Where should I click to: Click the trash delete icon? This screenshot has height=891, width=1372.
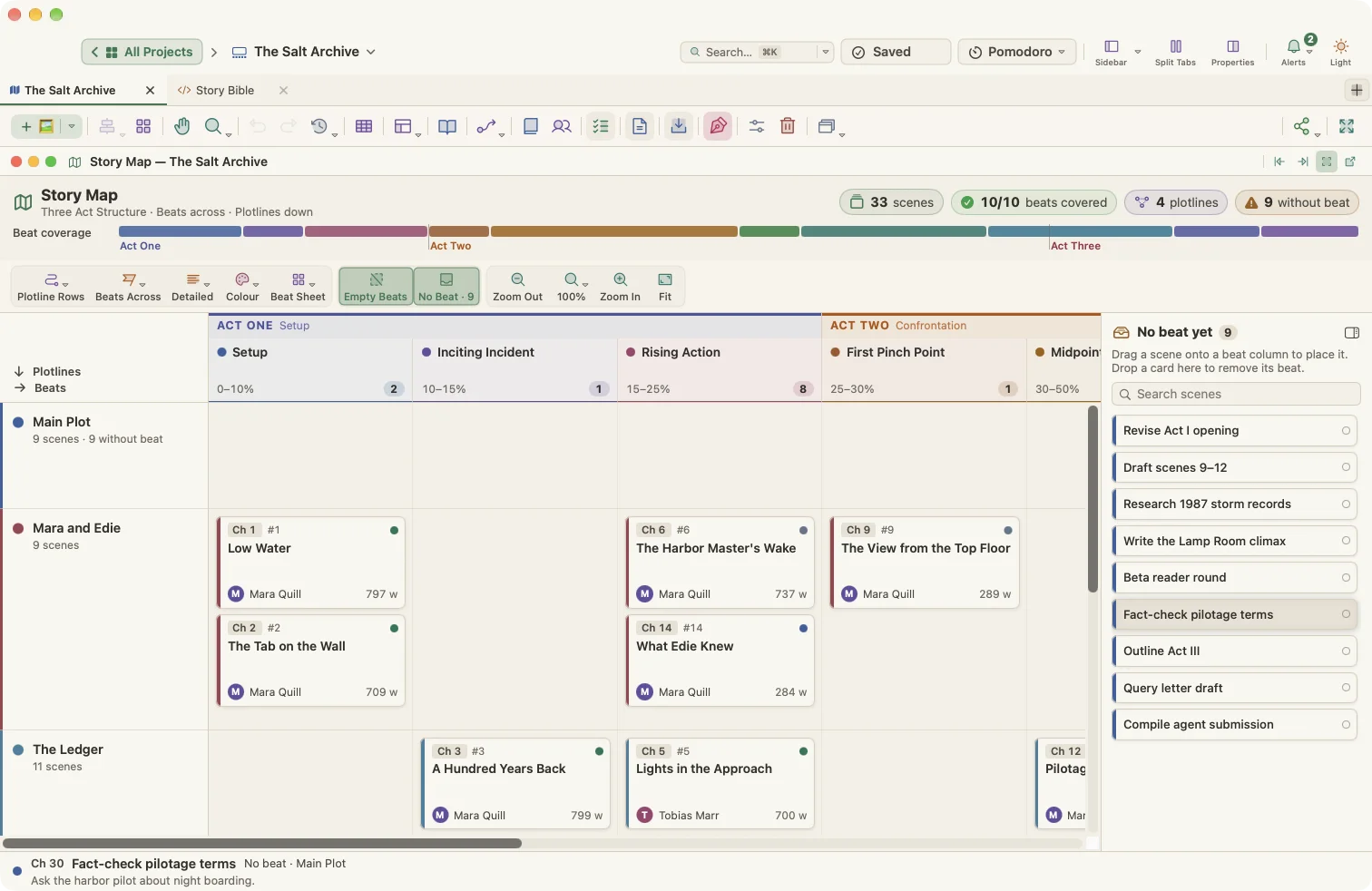point(788,126)
